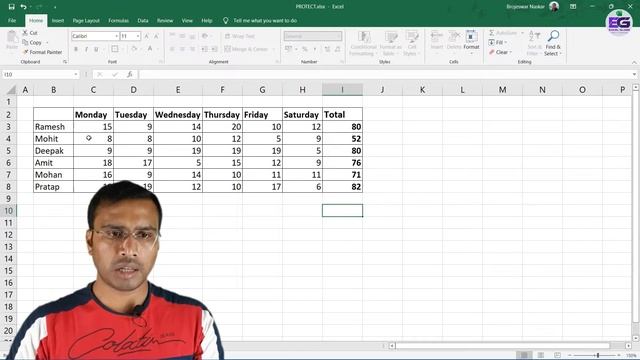Collapse the ribbon with the arrow
Viewport: 640px width, 360px height.
(x=634, y=62)
